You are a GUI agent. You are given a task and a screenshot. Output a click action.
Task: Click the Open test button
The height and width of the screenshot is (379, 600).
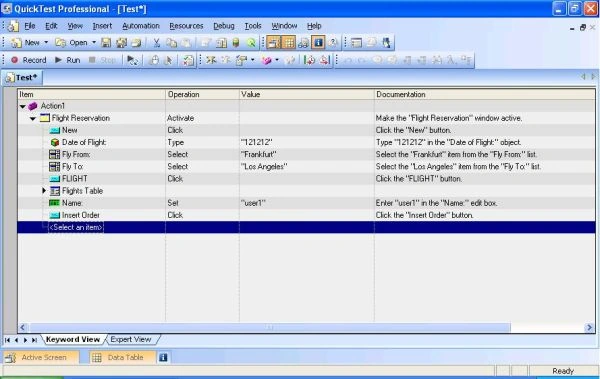[x=72, y=42]
